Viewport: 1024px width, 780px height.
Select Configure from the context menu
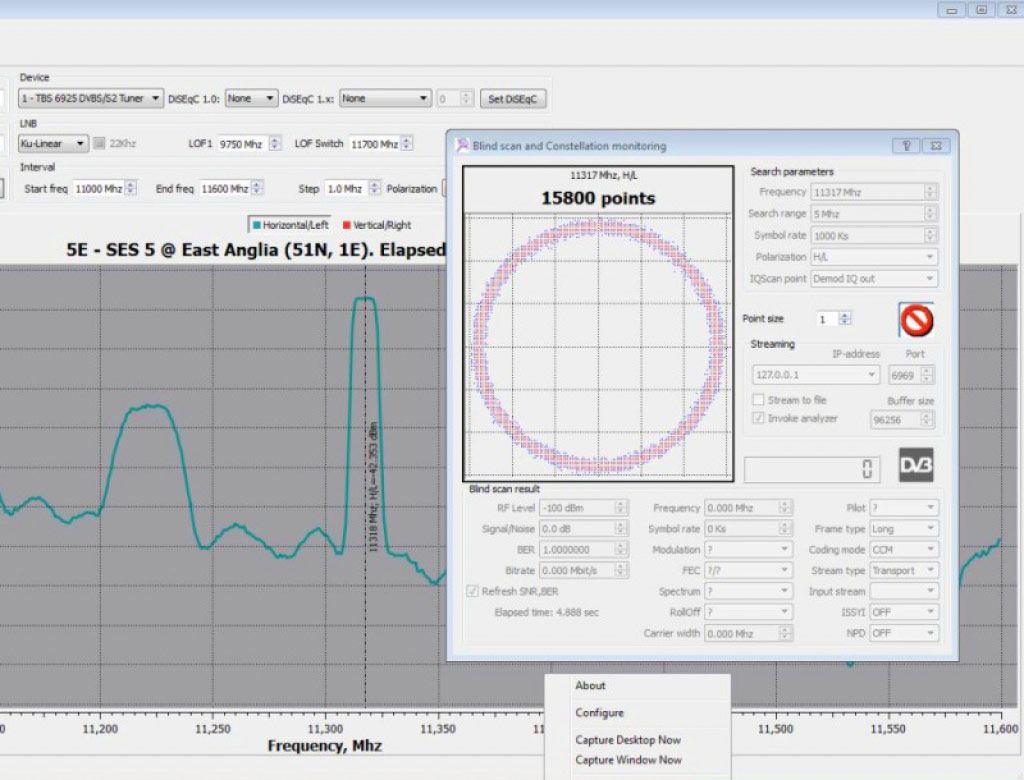click(599, 713)
